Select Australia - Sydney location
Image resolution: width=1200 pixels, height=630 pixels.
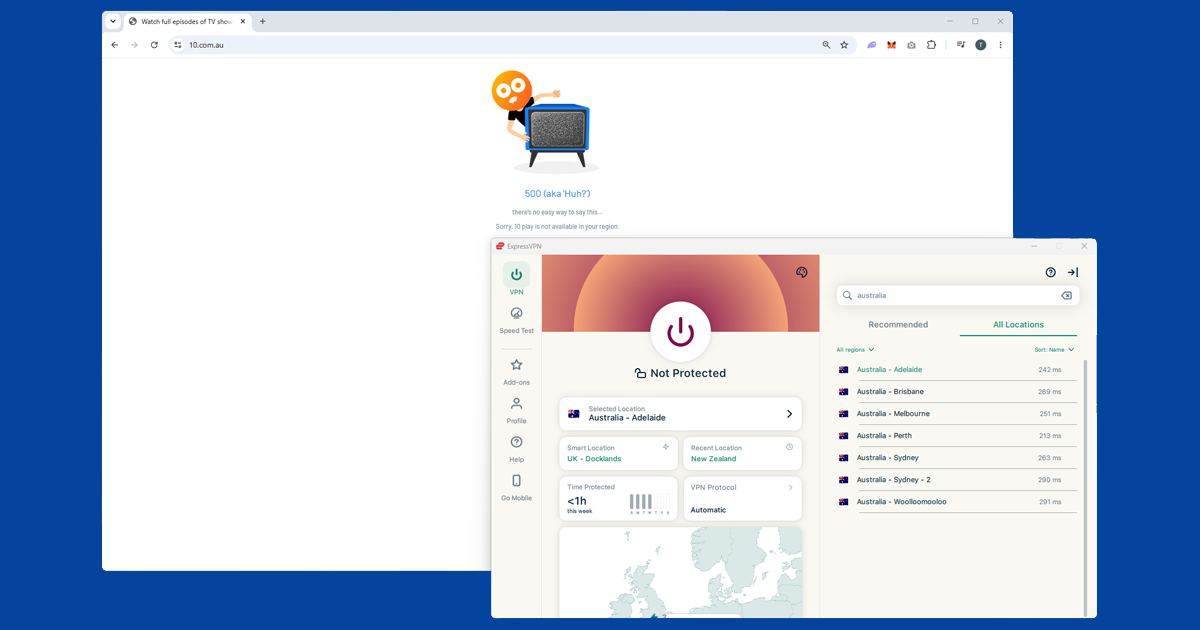pos(957,458)
